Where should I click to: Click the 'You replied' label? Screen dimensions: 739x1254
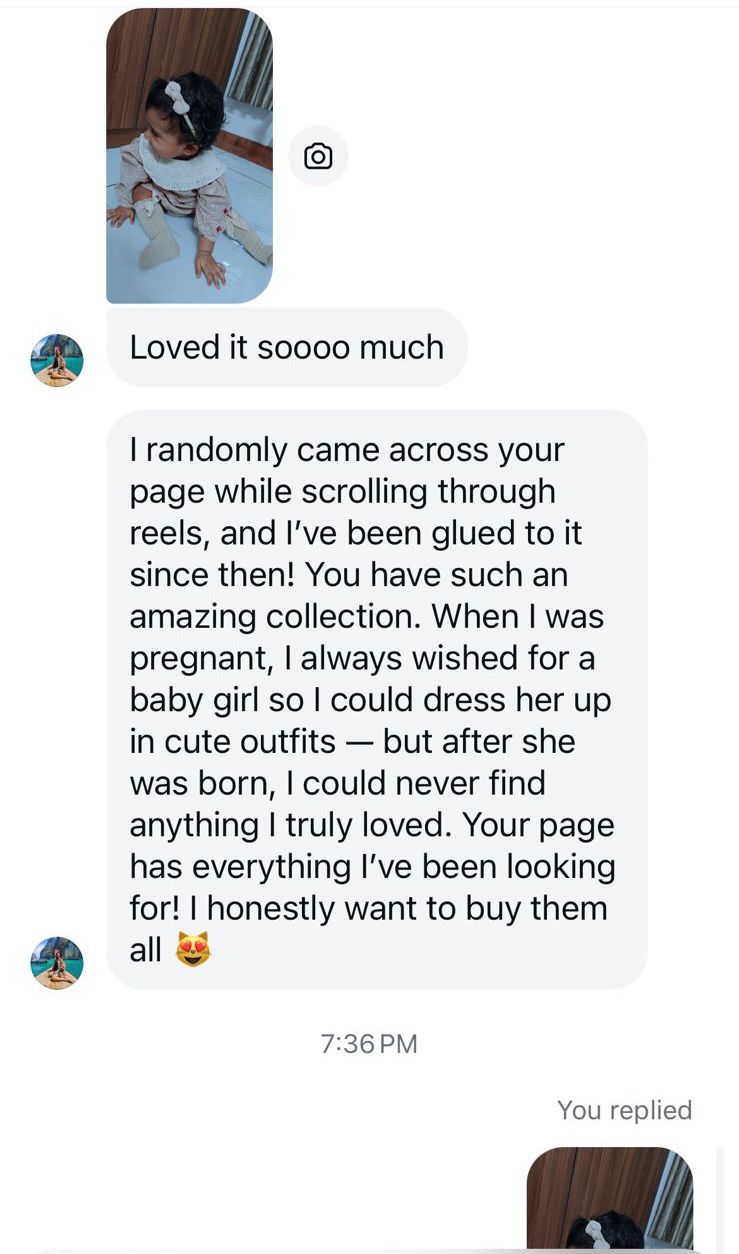click(x=624, y=1110)
